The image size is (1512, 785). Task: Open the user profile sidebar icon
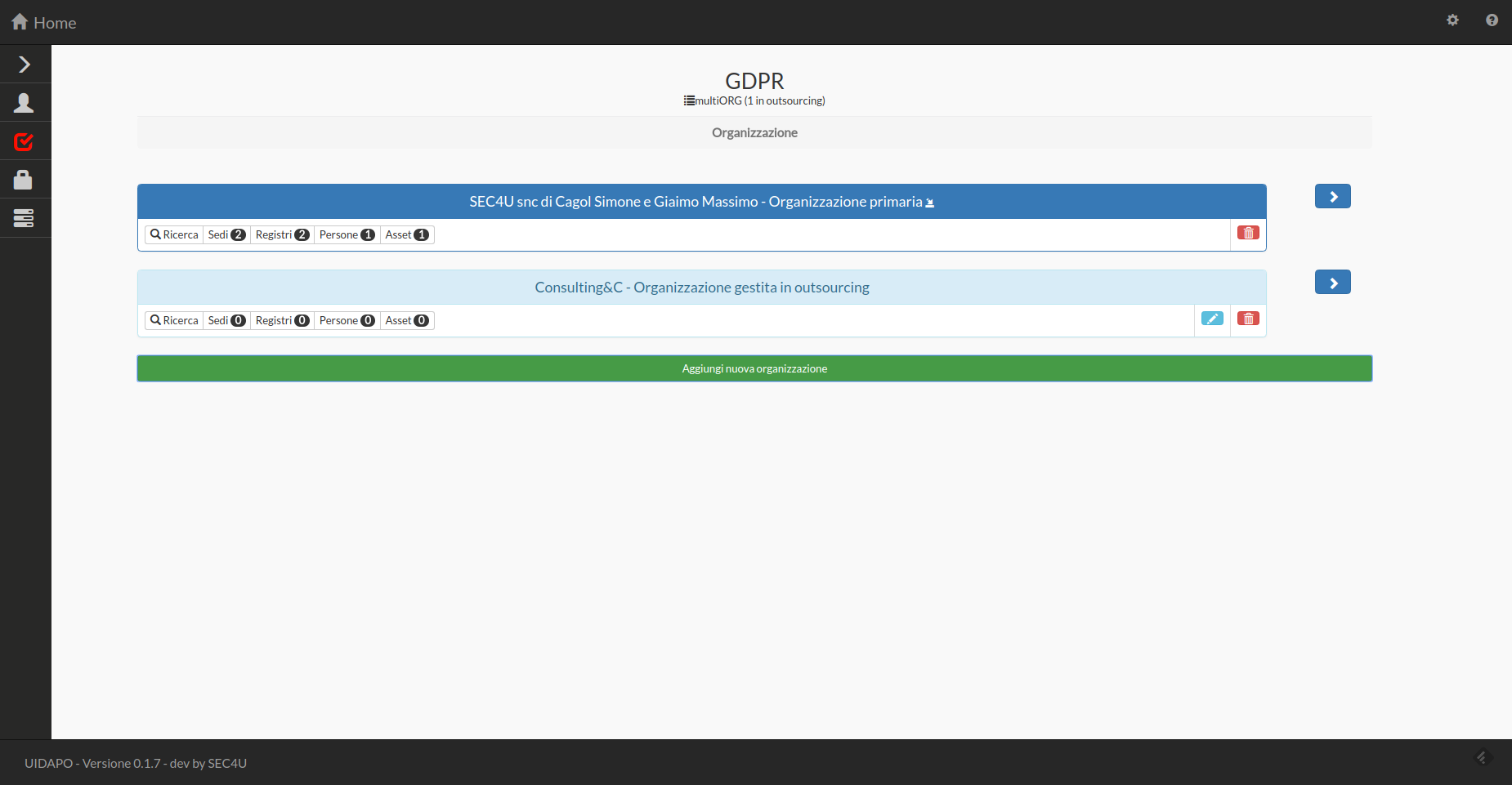pos(25,103)
